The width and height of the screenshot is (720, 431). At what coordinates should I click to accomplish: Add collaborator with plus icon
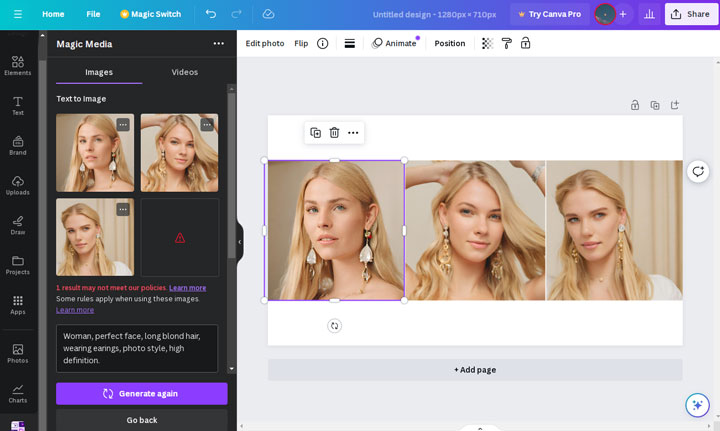(x=623, y=14)
